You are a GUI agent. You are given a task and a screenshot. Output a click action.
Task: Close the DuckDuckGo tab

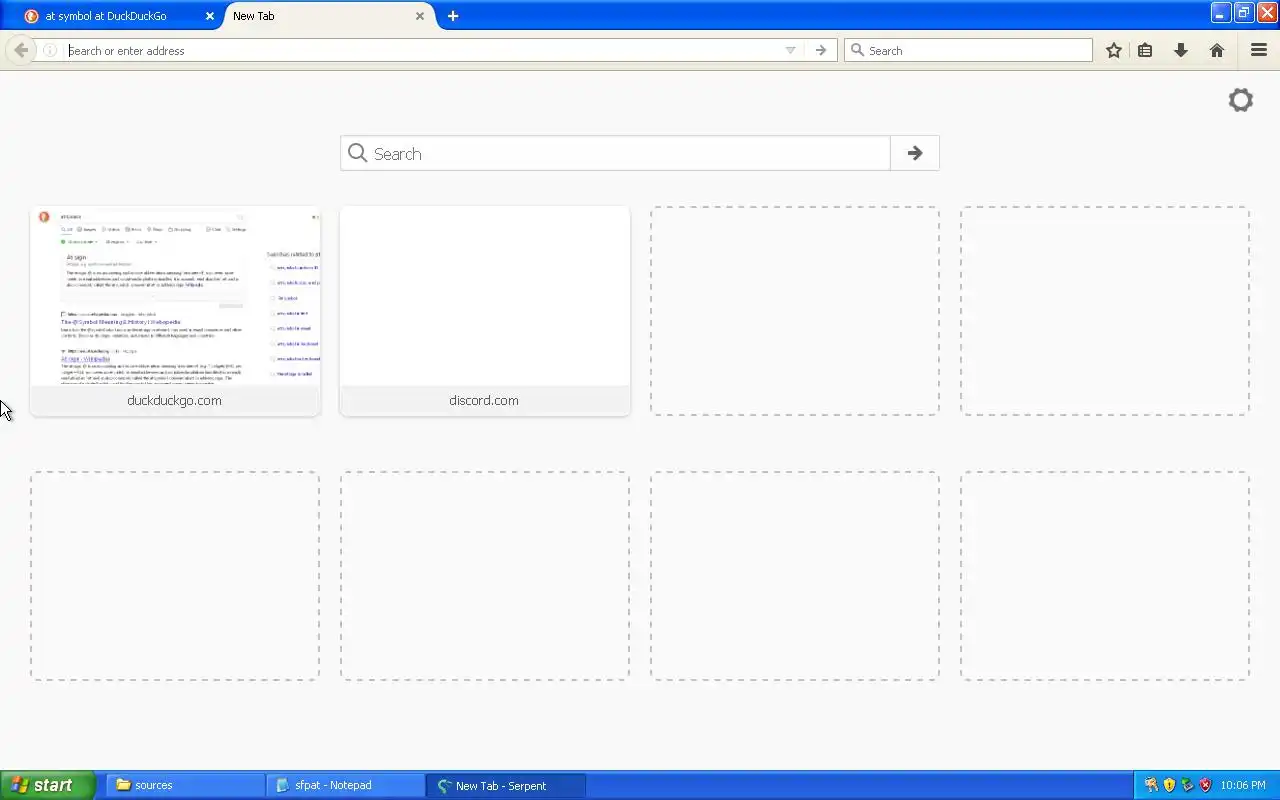[210, 16]
